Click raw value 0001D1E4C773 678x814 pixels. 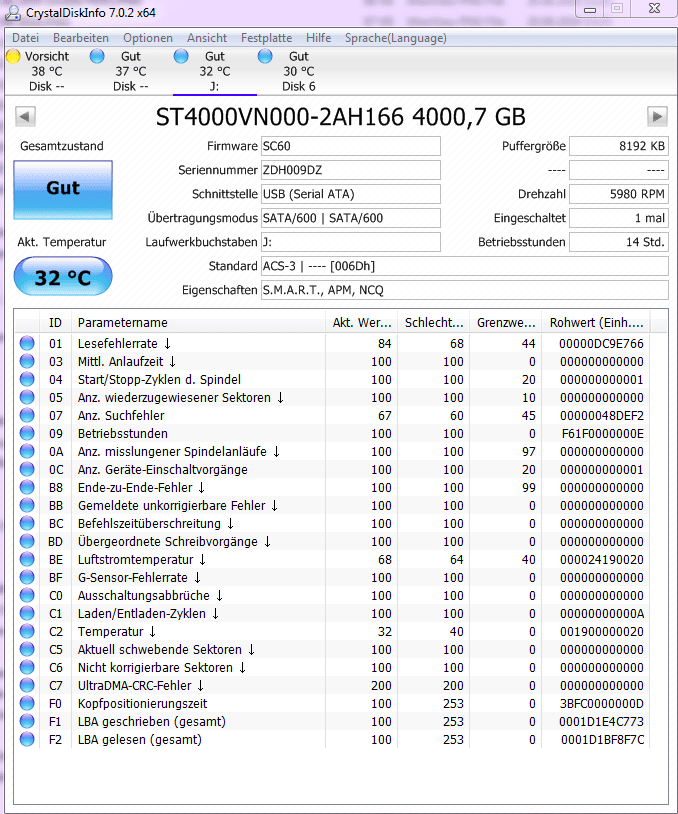pyautogui.click(x=601, y=721)
